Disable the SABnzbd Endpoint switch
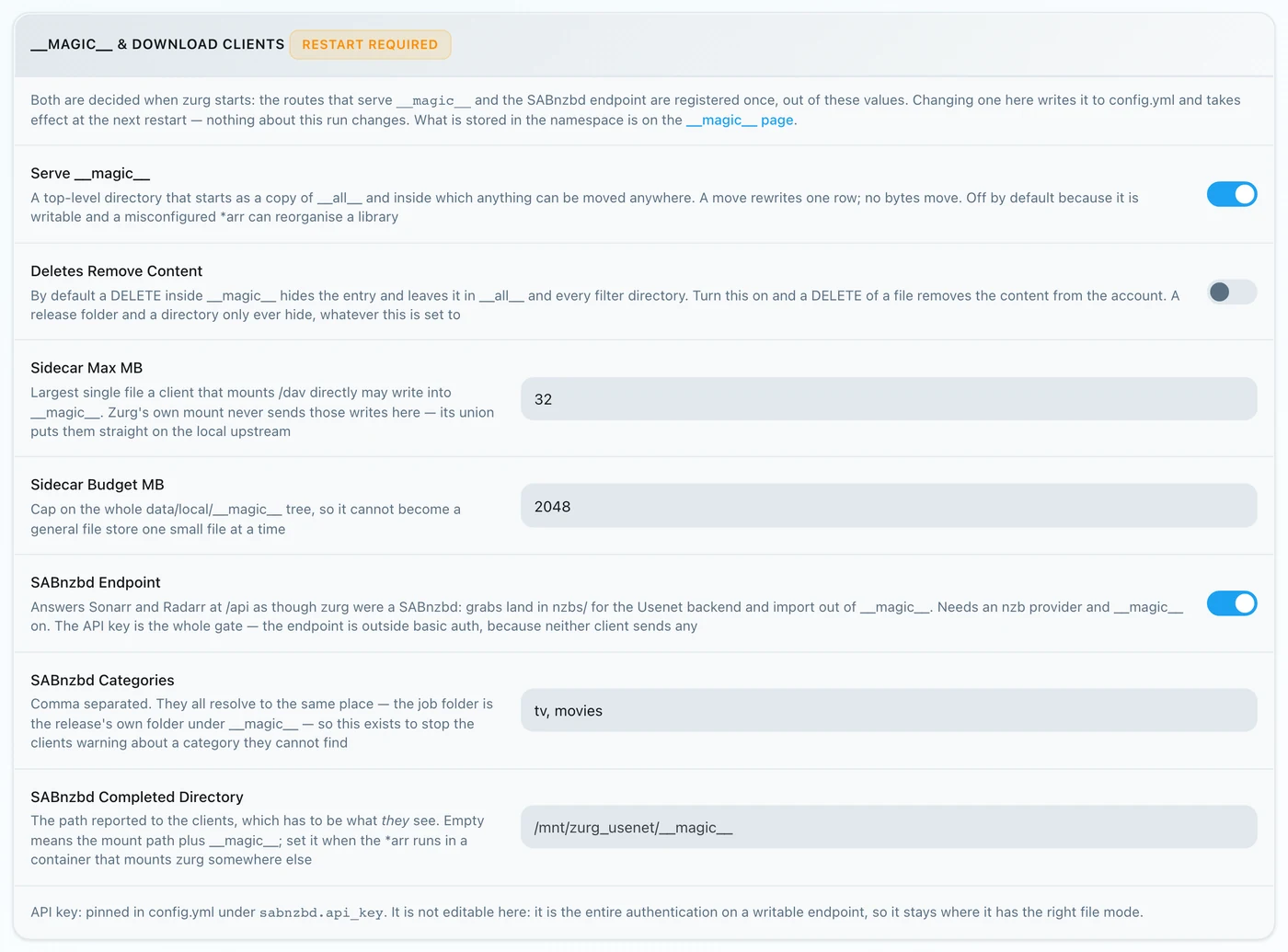The width and height of the screenshot is (1288, 952). click(x=1232, y=603)
